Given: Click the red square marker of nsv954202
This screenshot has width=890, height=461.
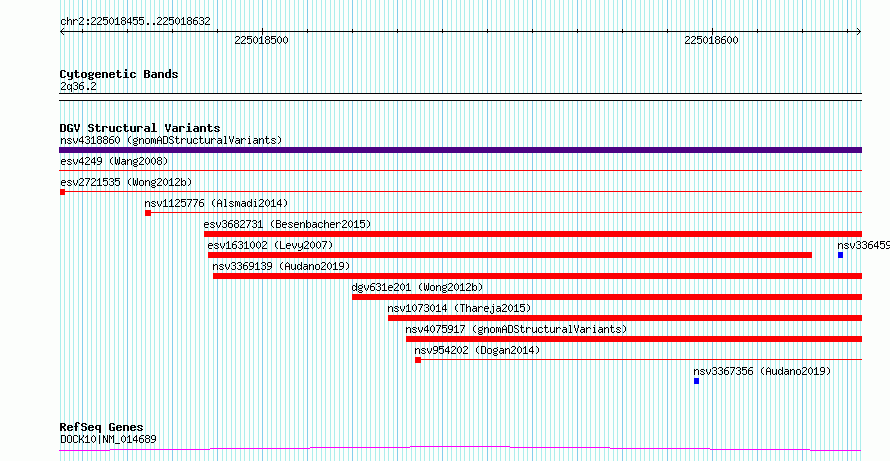Looking at the screenshot, I should 418,360.
